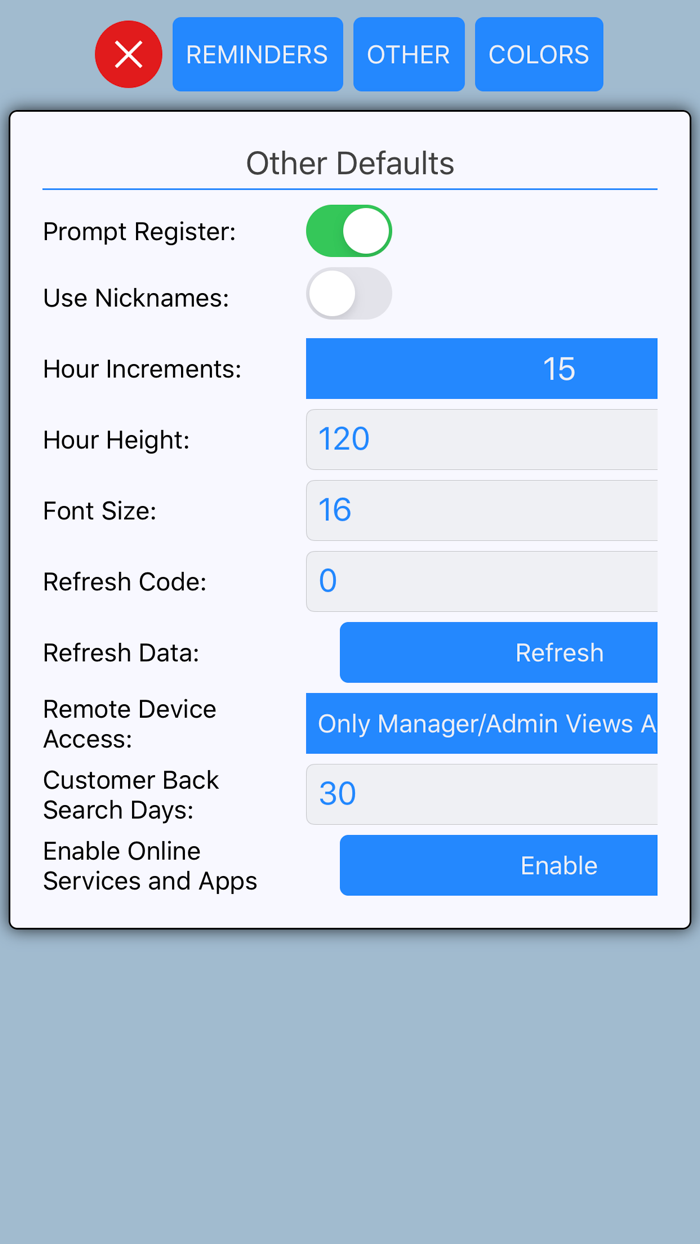700x1244 pixels.
Task: Enable the Use Nicknames toggle
Action: pyautogui.click(x=349, y=294)
